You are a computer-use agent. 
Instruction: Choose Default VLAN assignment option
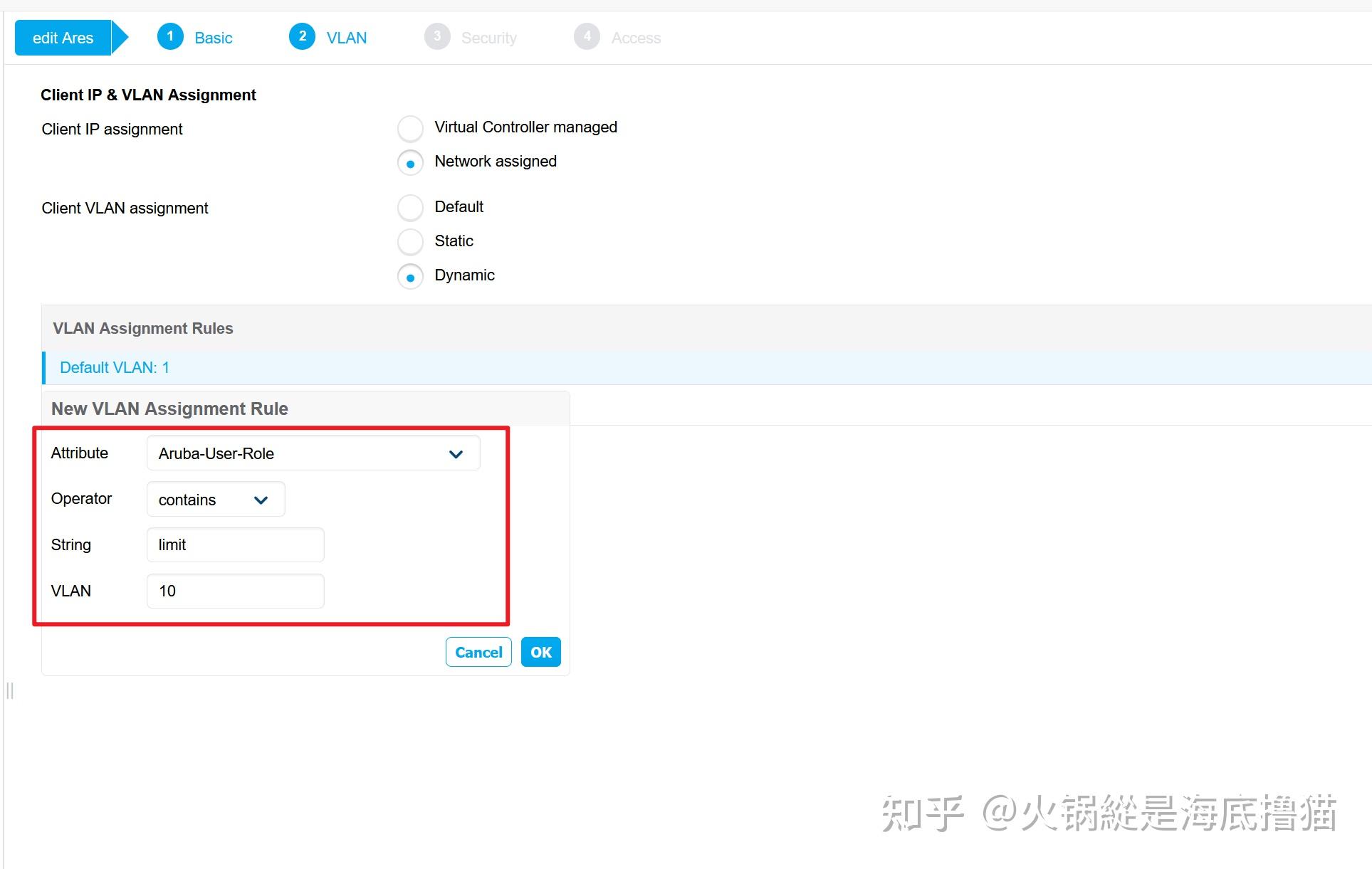[410, 207]
